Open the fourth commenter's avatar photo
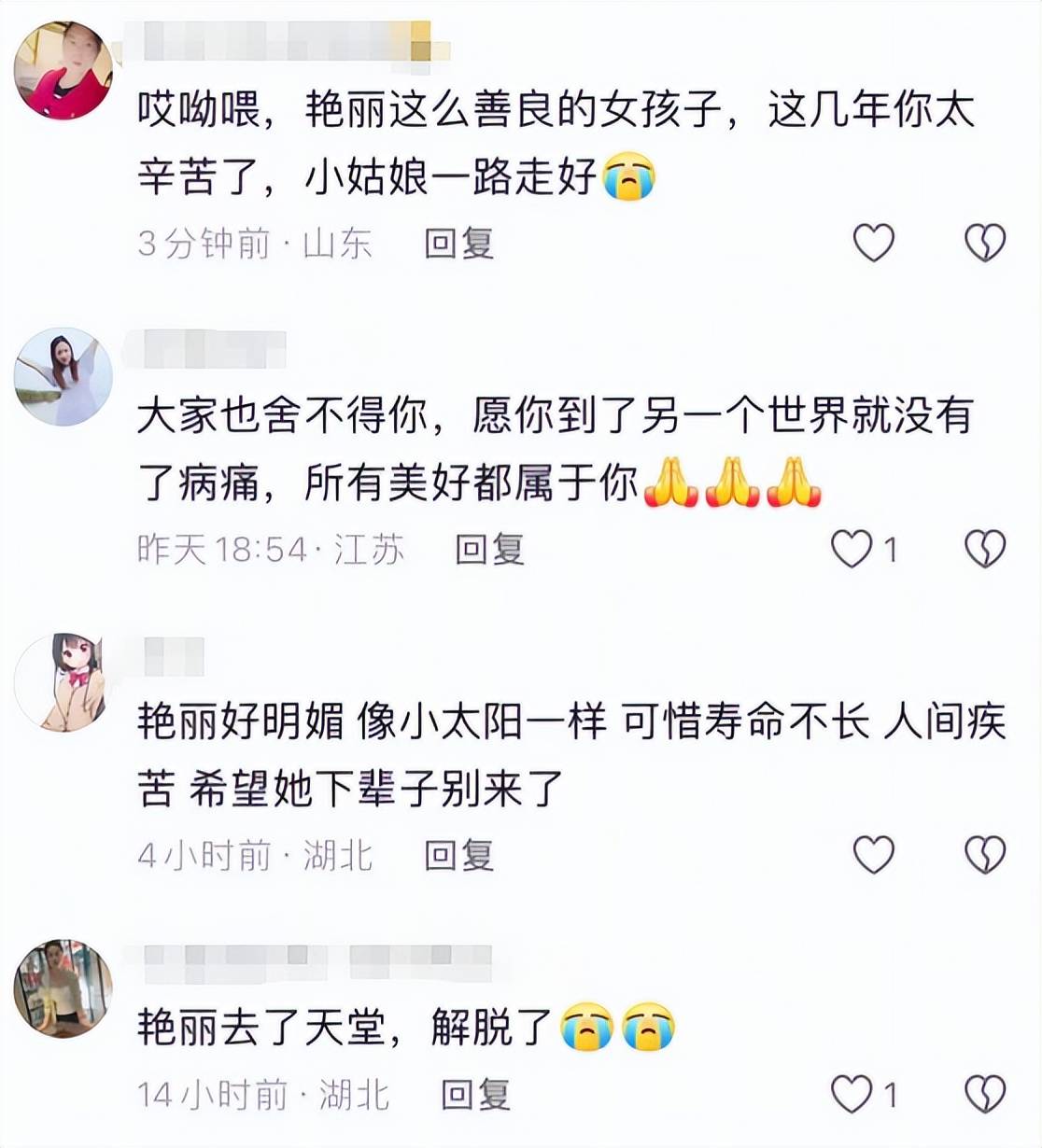The width and height of the screenshot is (1042, 1148). 63,988
